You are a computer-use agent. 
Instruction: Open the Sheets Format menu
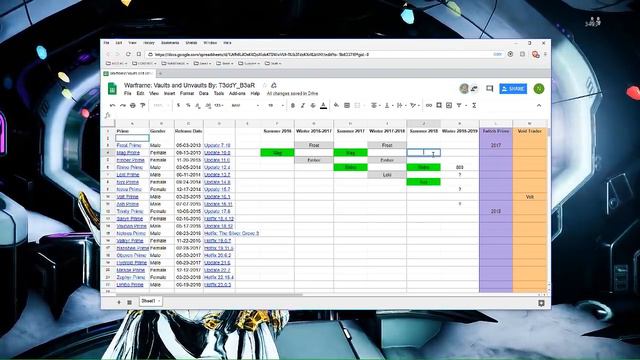tap(187, 93)
